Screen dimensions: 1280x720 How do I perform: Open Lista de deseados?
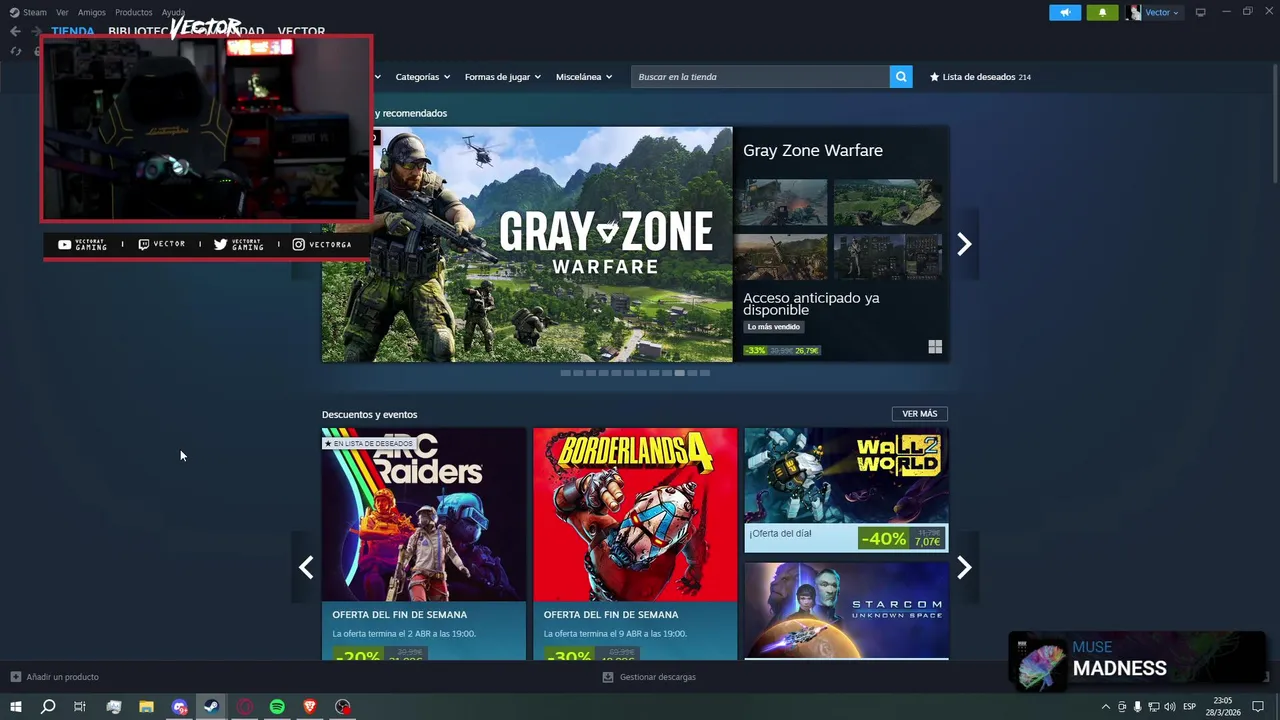point(980,77)
